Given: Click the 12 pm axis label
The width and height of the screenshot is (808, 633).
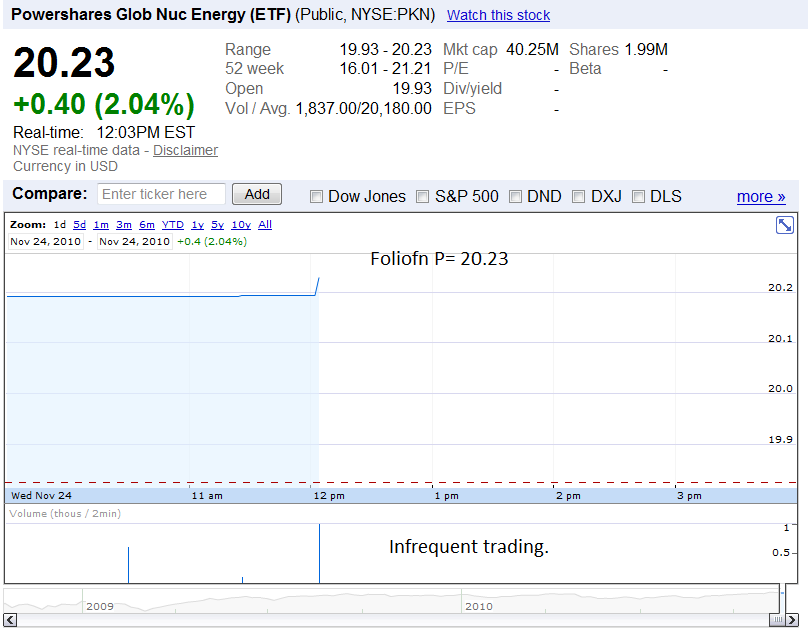Looking at the screenshot, I should pos(329,496).
